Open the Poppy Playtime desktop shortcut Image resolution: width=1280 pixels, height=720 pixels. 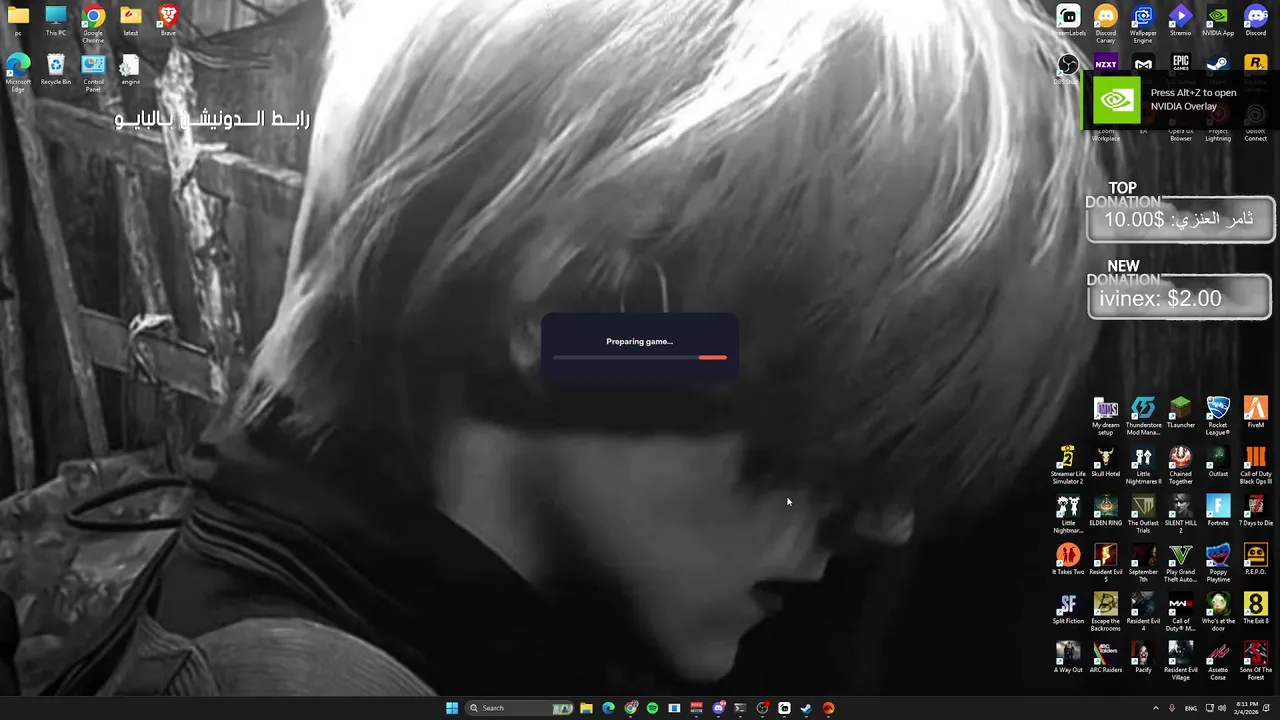(1218, 563)
